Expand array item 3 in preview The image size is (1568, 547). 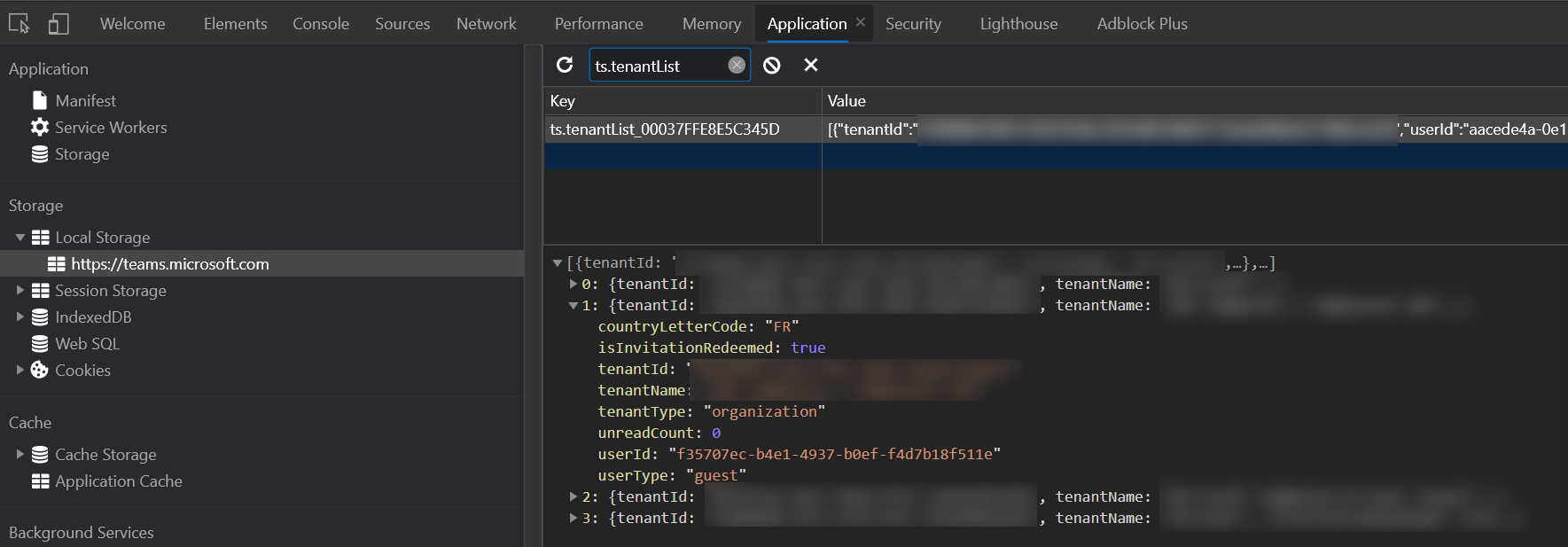coord(573,518)
